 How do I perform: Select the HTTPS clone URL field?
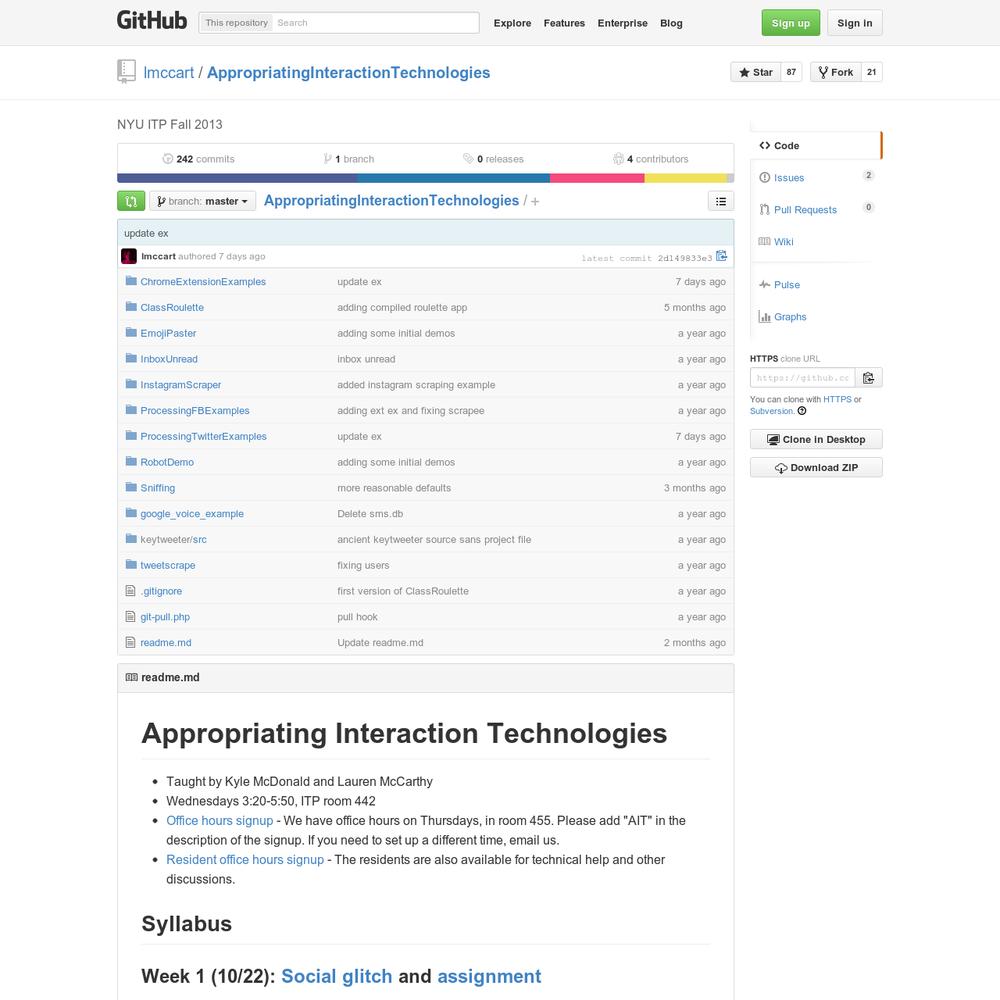pos(802,378)
